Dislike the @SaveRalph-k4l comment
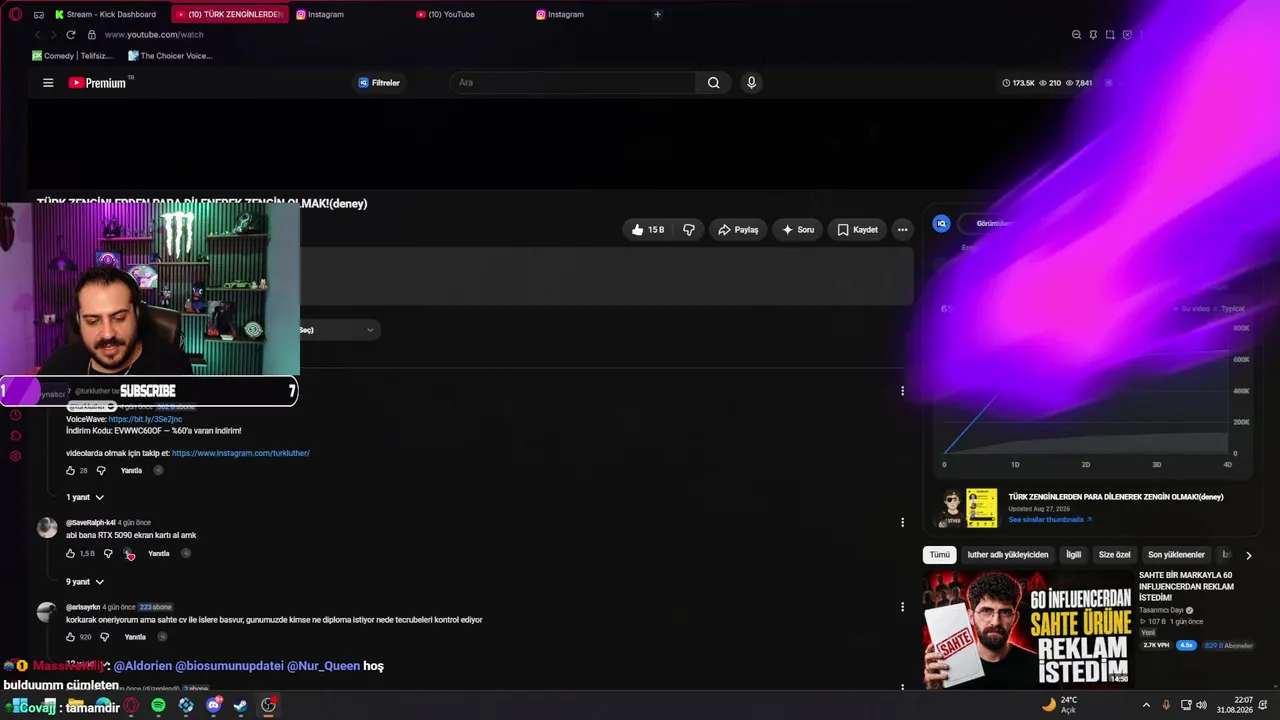1280x720 pixels. coord(108,553)
